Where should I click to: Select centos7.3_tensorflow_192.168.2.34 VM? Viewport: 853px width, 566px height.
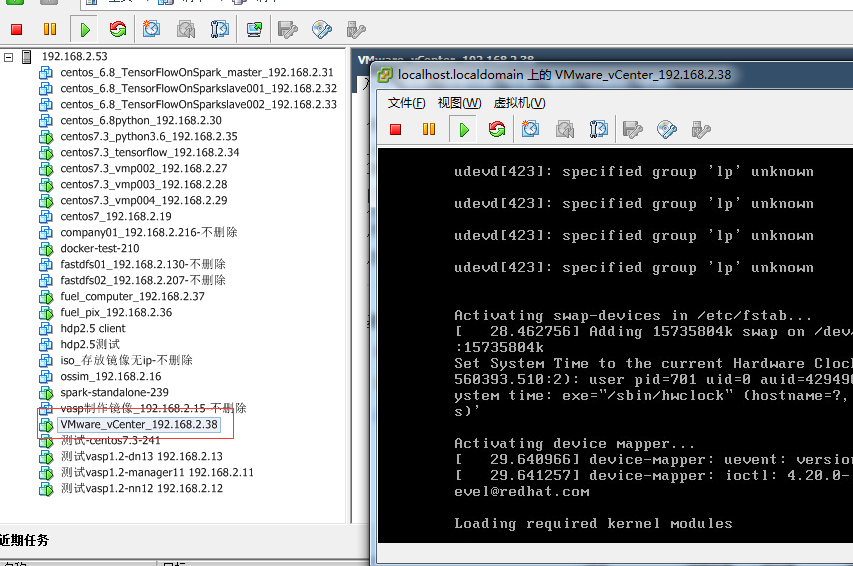click(150, 152)
